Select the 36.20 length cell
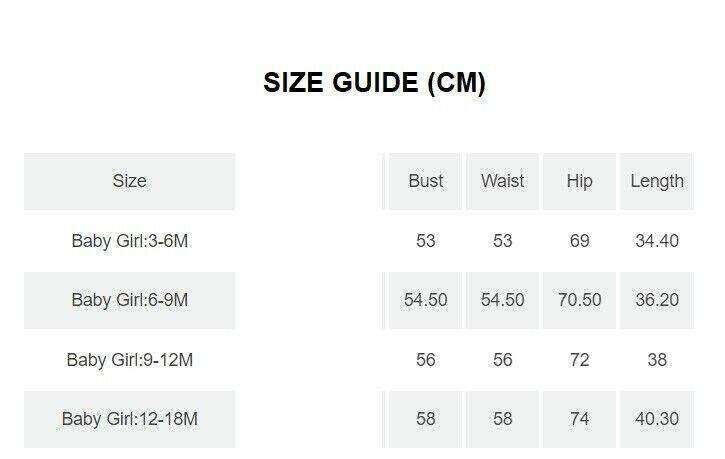Screen dimensions: 725x459 657,300
